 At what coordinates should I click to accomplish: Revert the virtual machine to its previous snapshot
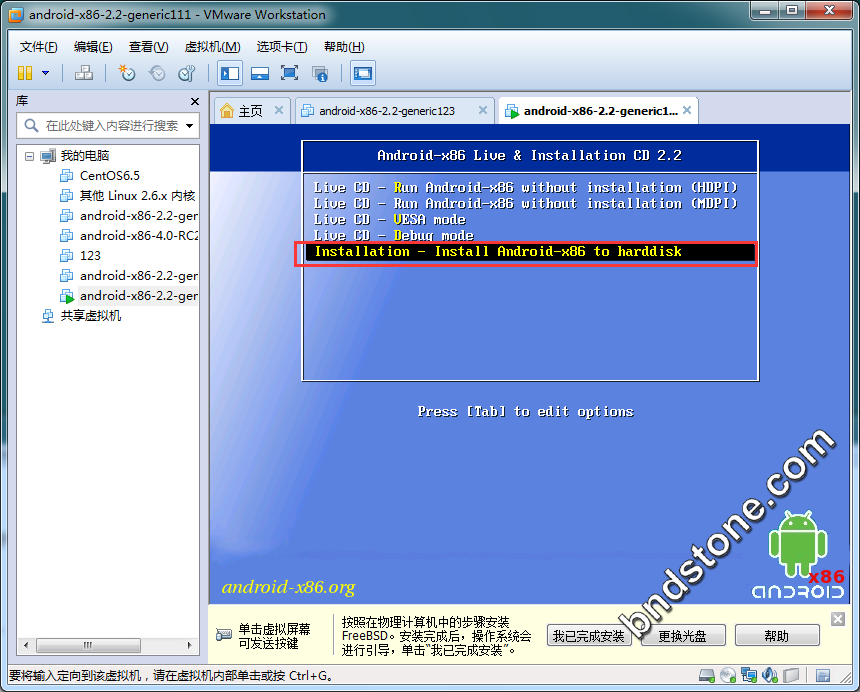click(x=157, y=73)
